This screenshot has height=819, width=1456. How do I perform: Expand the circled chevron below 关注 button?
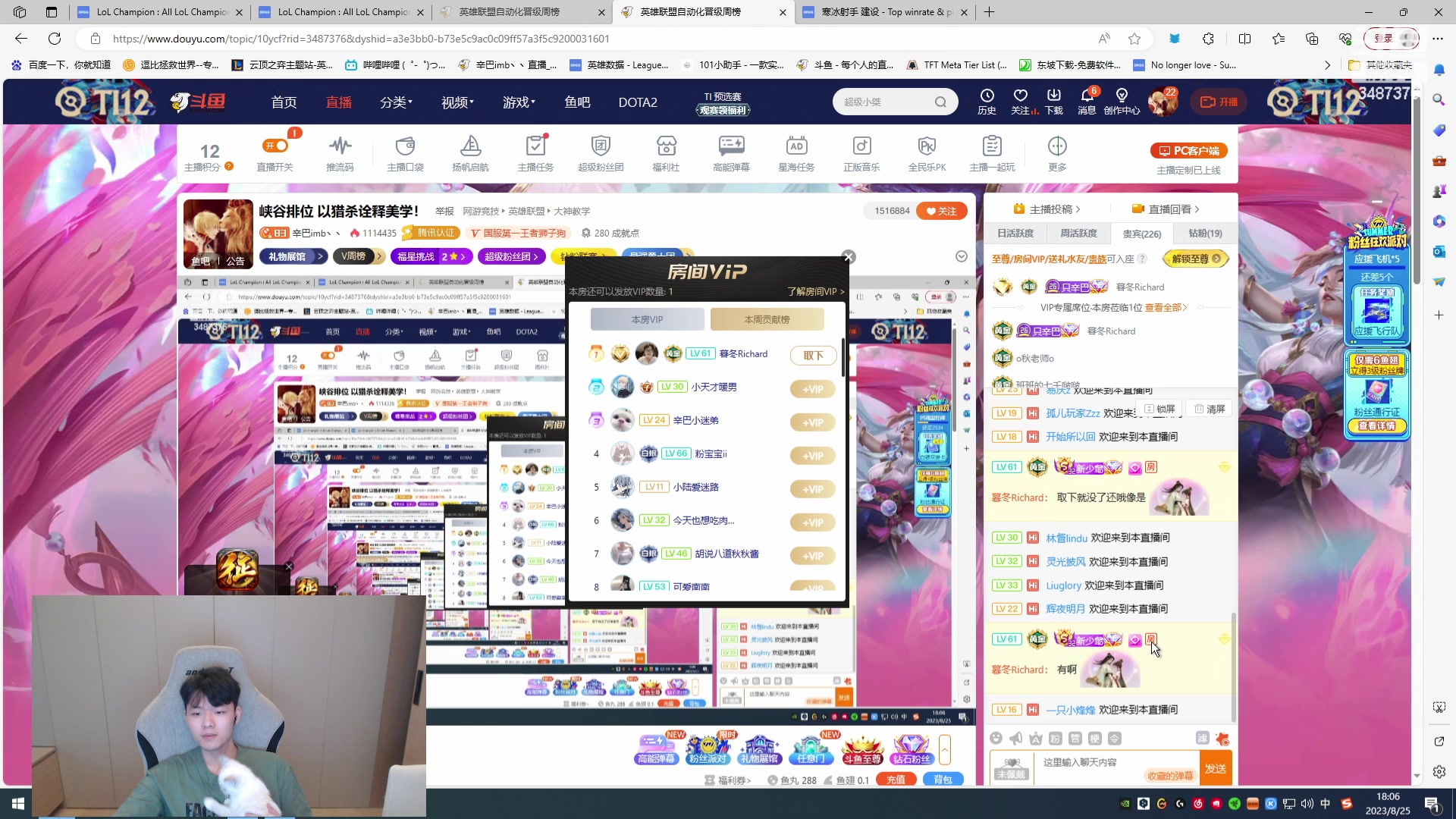click(961, 256)
